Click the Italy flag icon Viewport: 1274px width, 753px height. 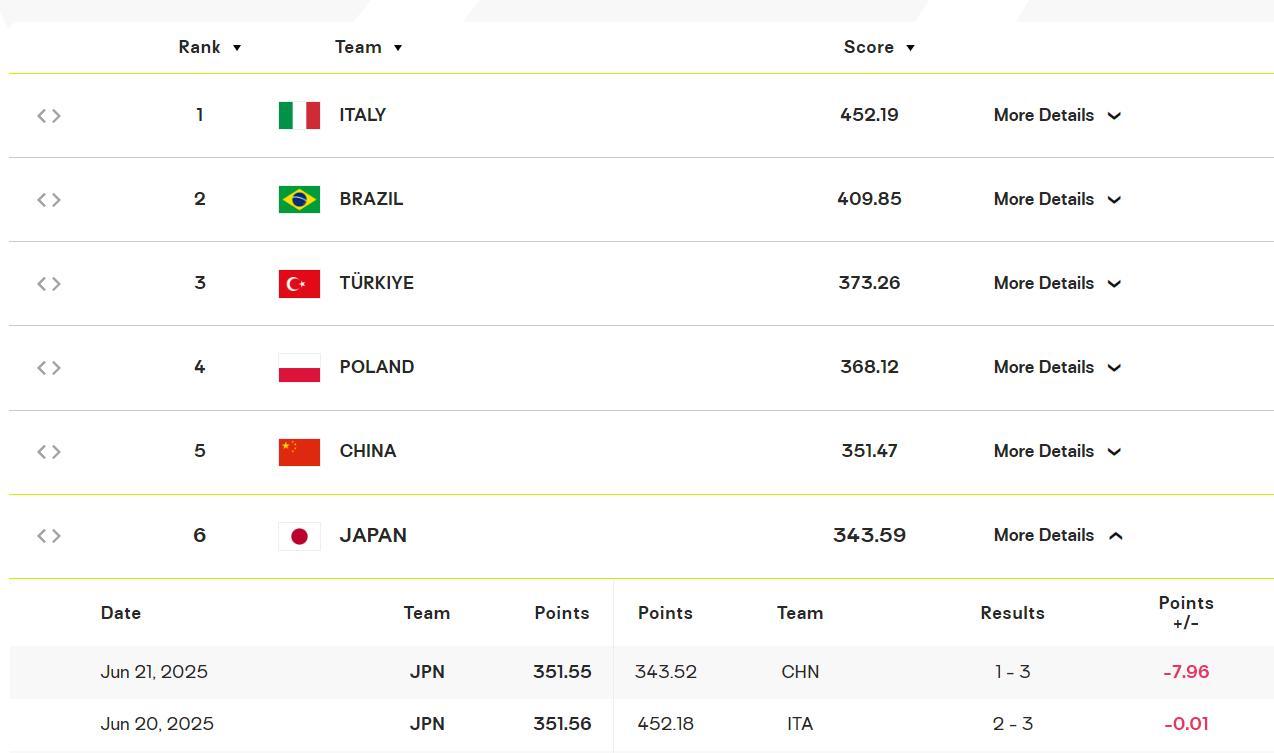click(299, 115)
